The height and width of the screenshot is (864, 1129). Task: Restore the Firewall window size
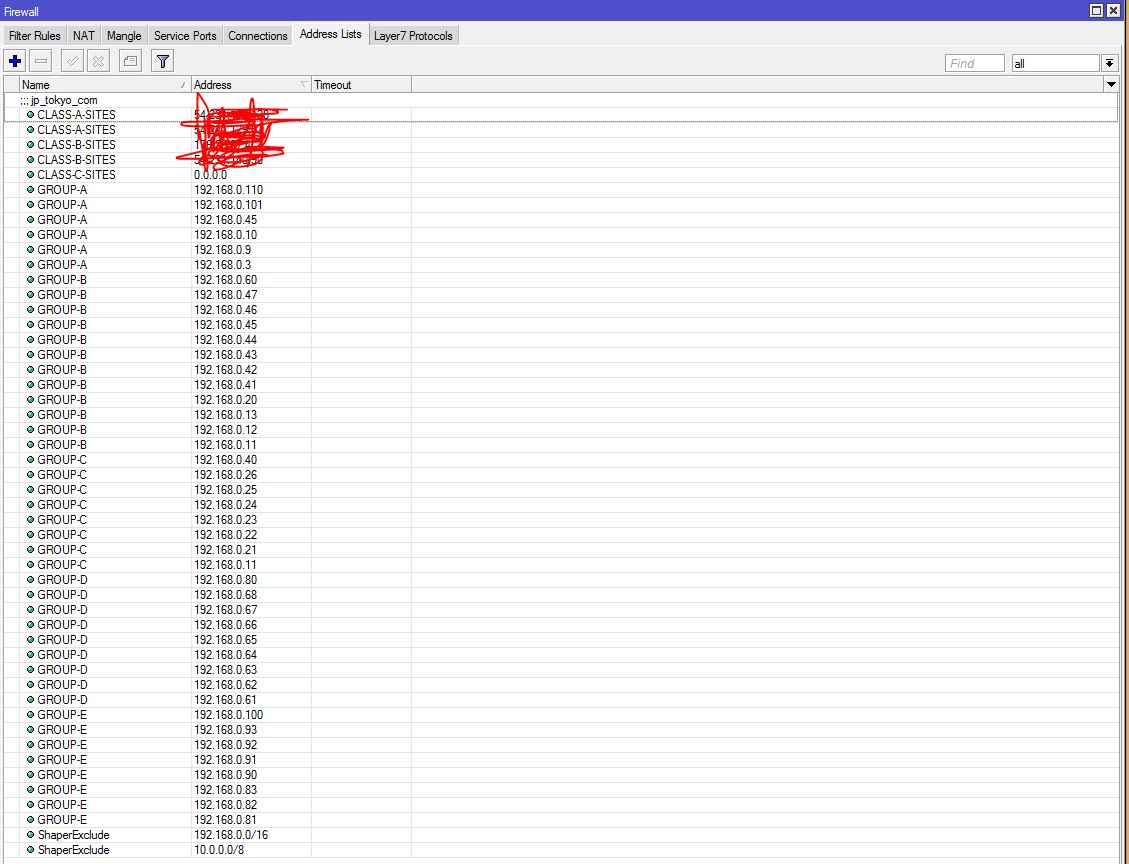pos(1097,10)
